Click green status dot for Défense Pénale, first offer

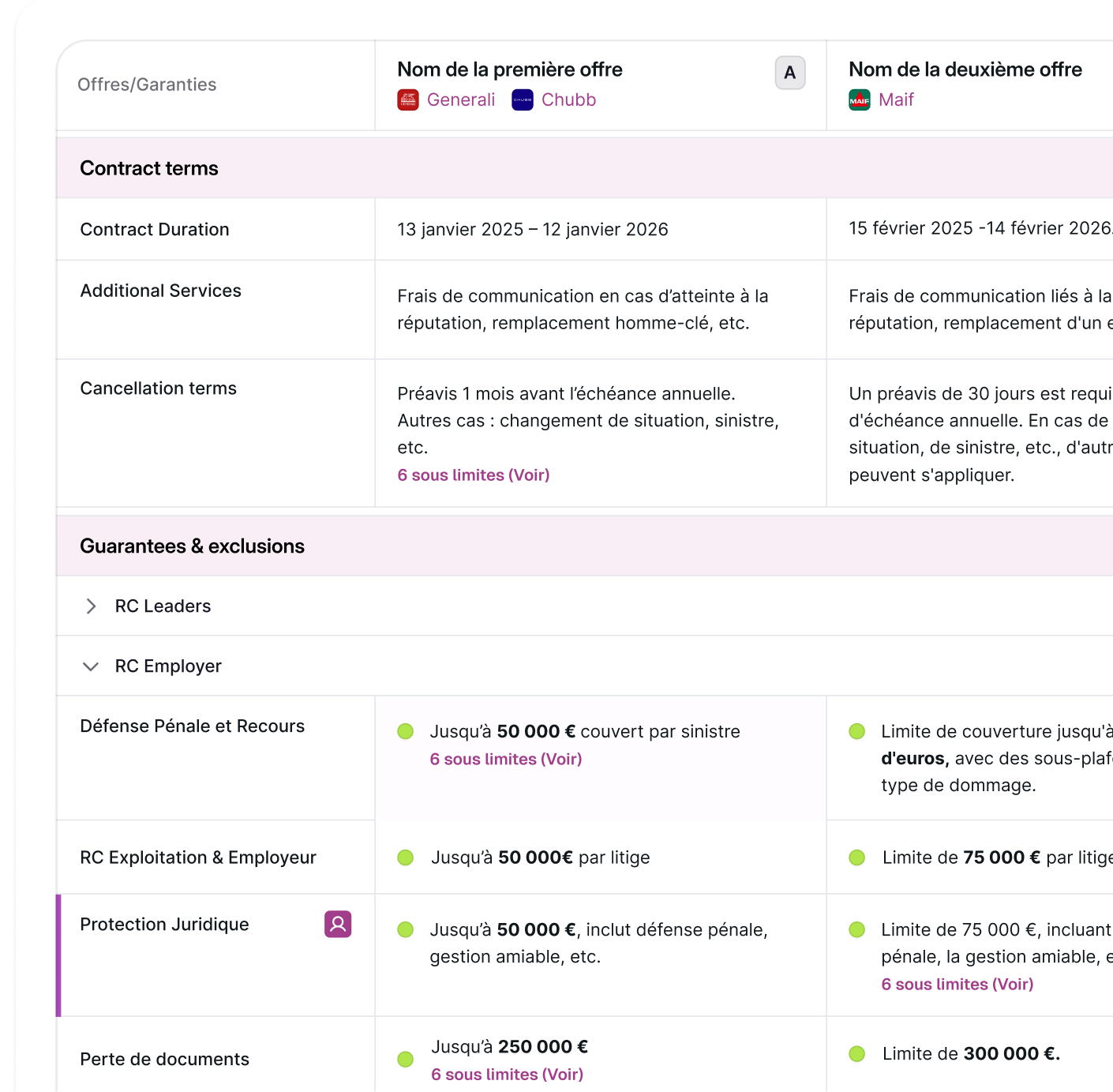(x=406, y=731)
